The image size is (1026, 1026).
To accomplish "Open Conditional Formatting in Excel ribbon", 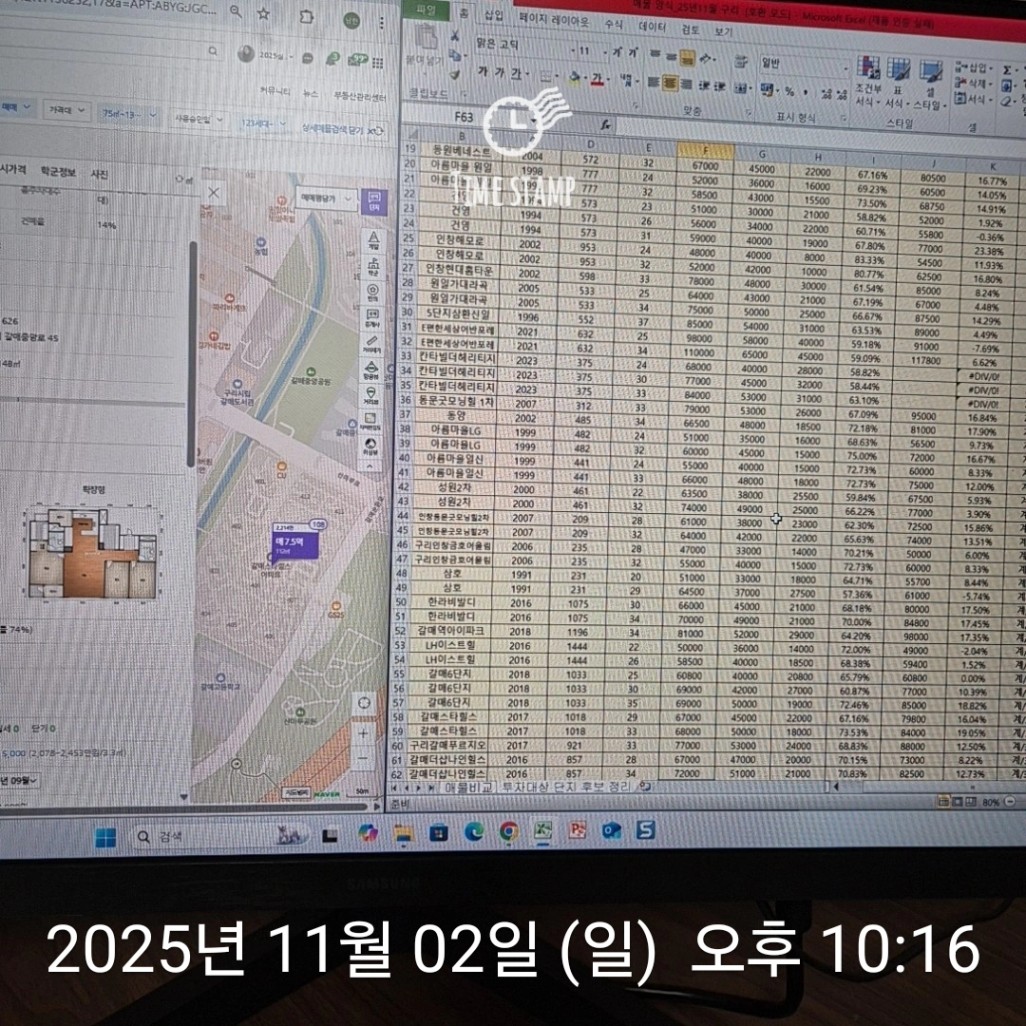I will click(x=868, y=83).
